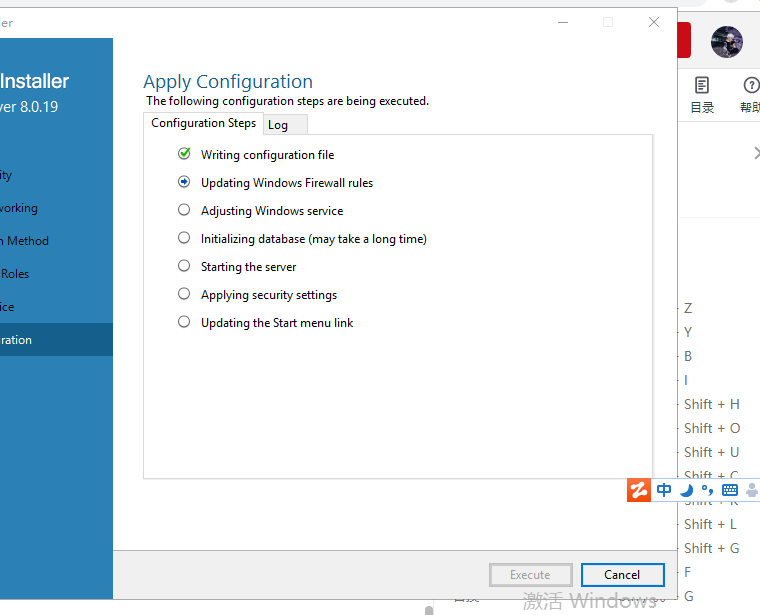
Task: Select the Roles item in installer sidebar
Action: click(x=56, y=274)
